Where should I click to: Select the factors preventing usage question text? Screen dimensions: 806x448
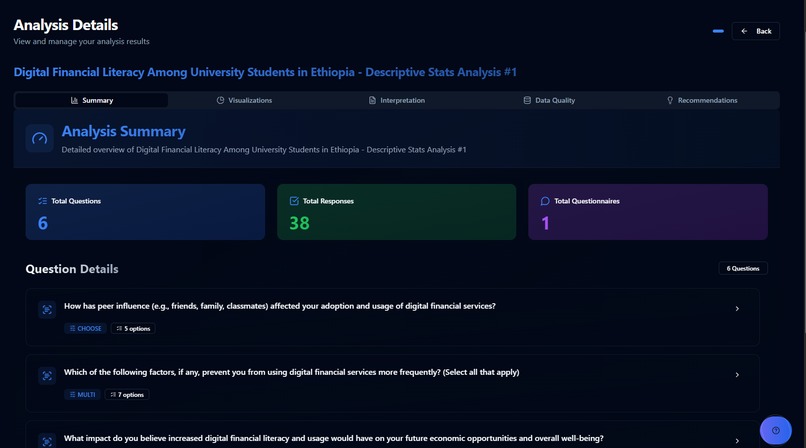[x=291, y=372]
